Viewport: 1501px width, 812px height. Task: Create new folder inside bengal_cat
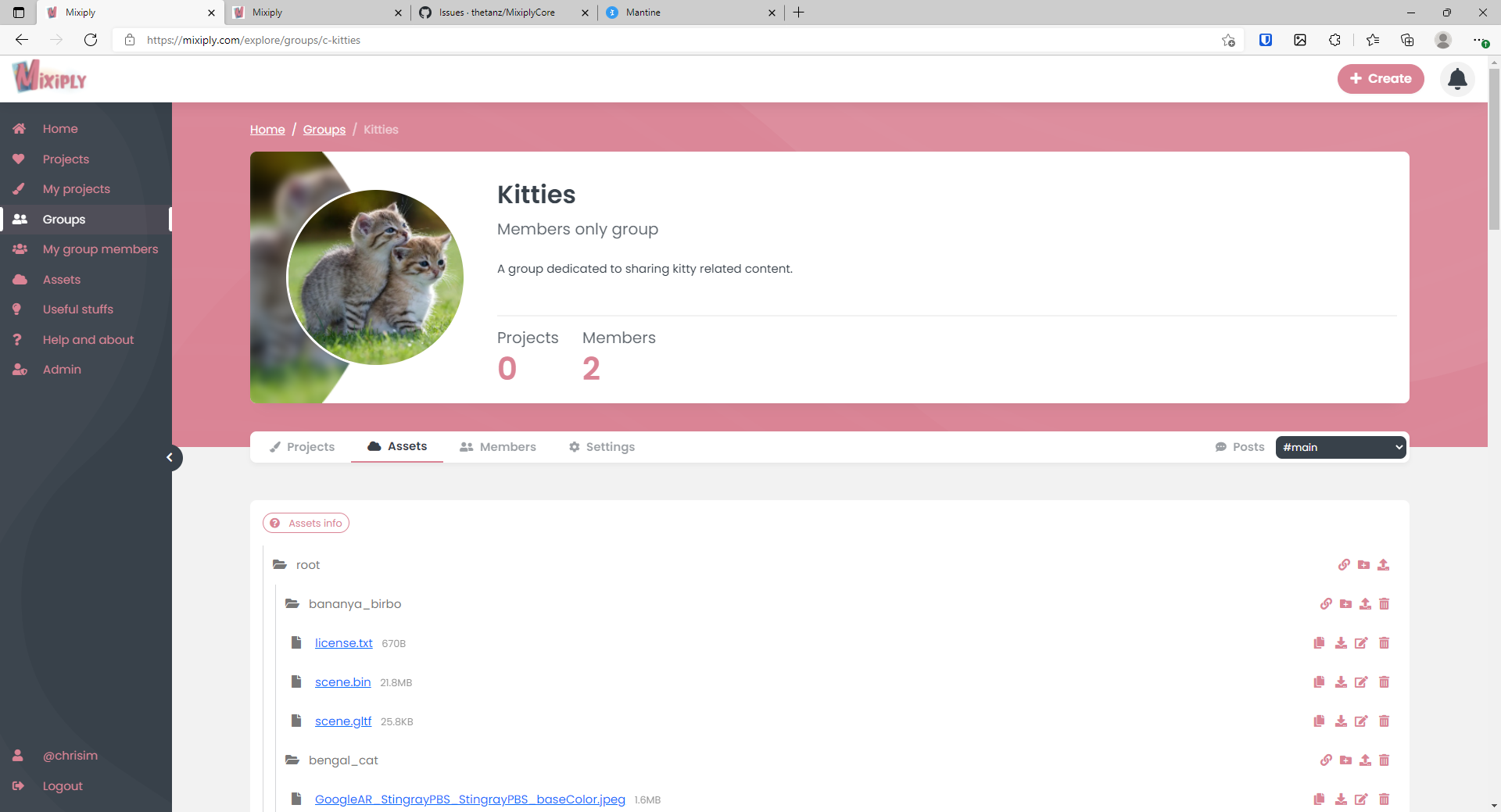(x=1345, y=760)
